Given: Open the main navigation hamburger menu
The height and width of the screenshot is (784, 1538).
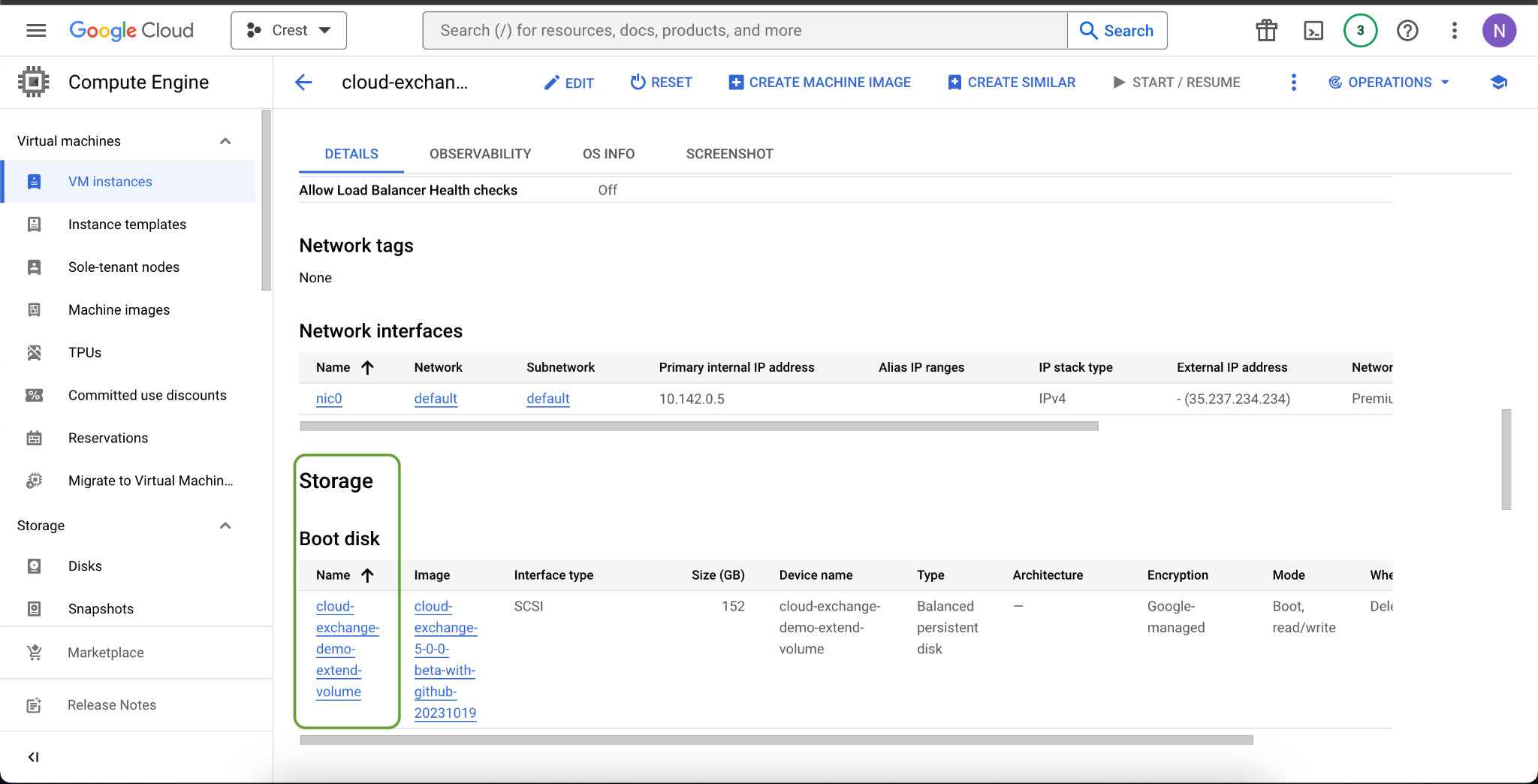Looking at the screenshot, I should (36, 31).
